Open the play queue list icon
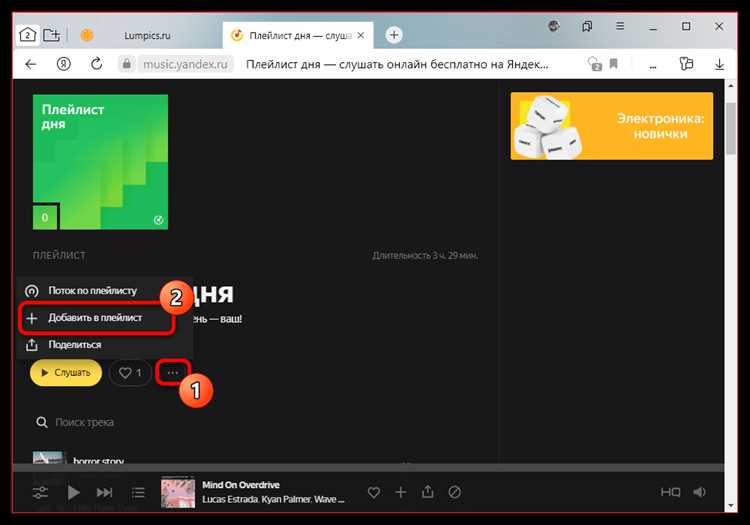Viewport: 750px width, 525px height. click(x=138, y=492)
